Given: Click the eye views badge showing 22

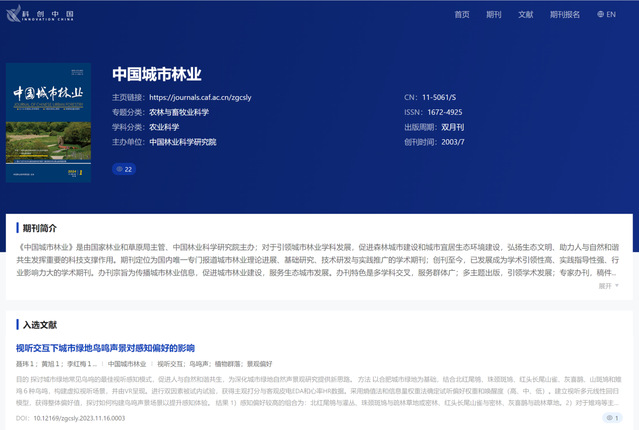Looking at the screenshot, I should pos(124,169).
